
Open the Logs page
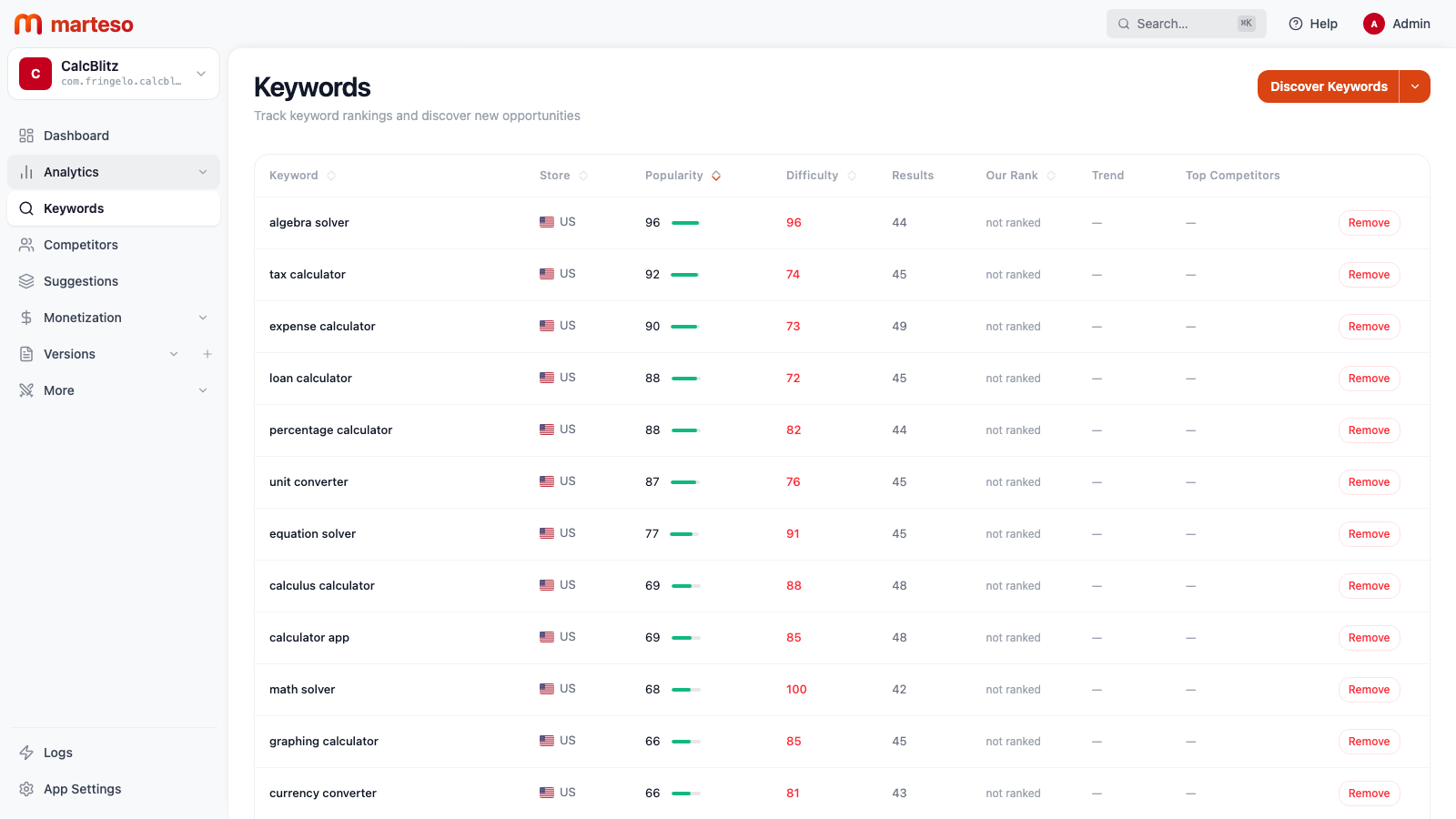(114, 753)
